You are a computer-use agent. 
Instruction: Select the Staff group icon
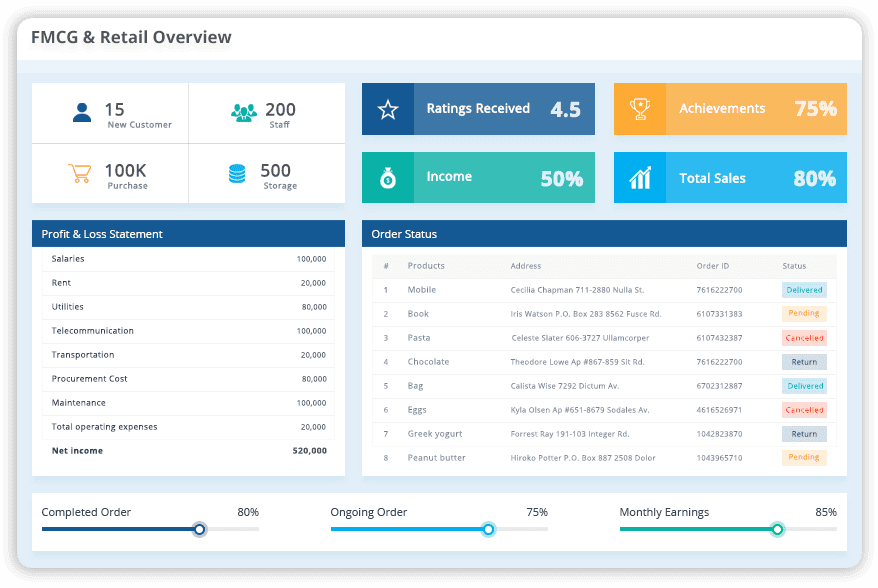244,110
